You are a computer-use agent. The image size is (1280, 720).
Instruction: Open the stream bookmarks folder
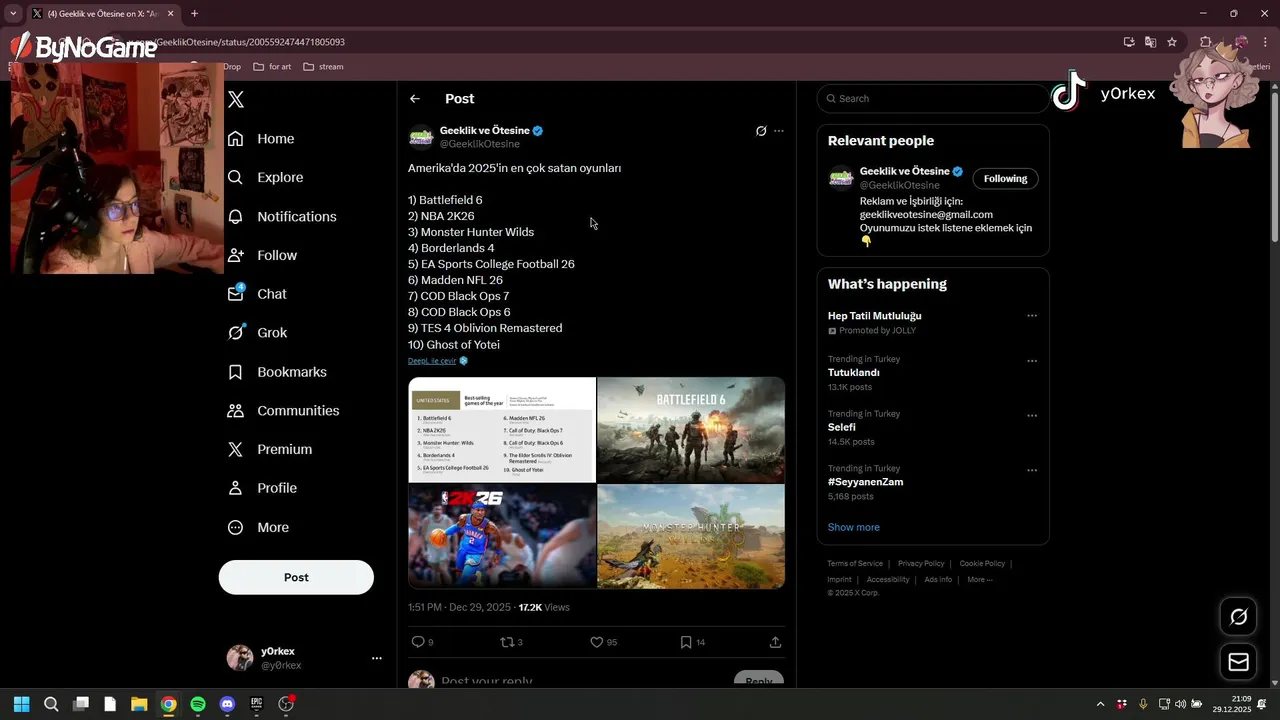click(323, 67)
